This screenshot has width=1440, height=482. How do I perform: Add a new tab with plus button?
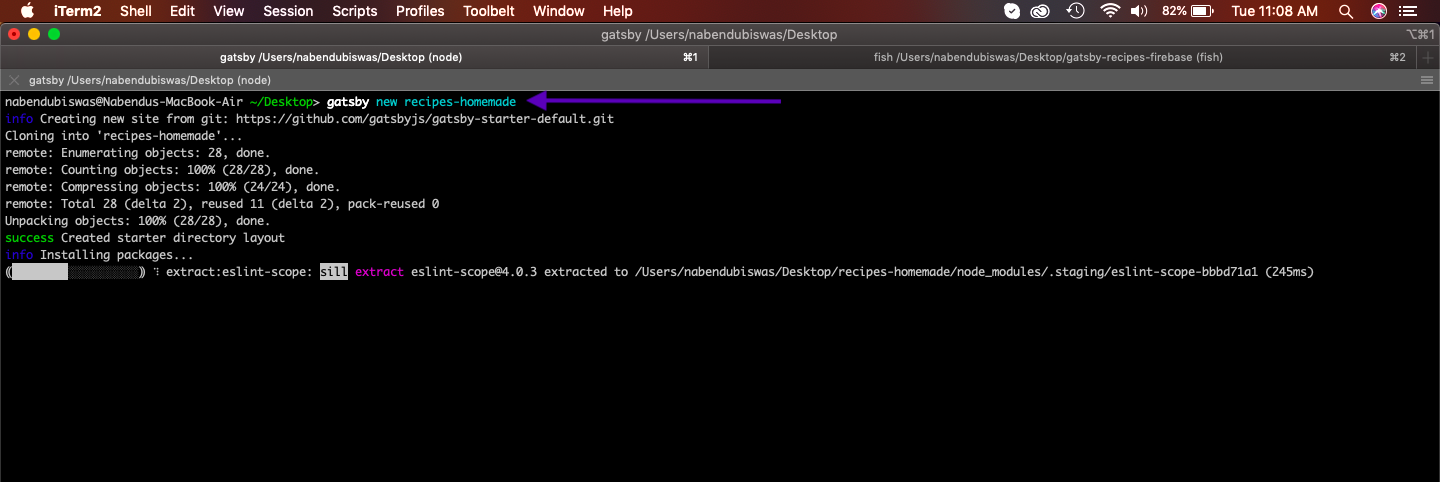pos(1428,58)
